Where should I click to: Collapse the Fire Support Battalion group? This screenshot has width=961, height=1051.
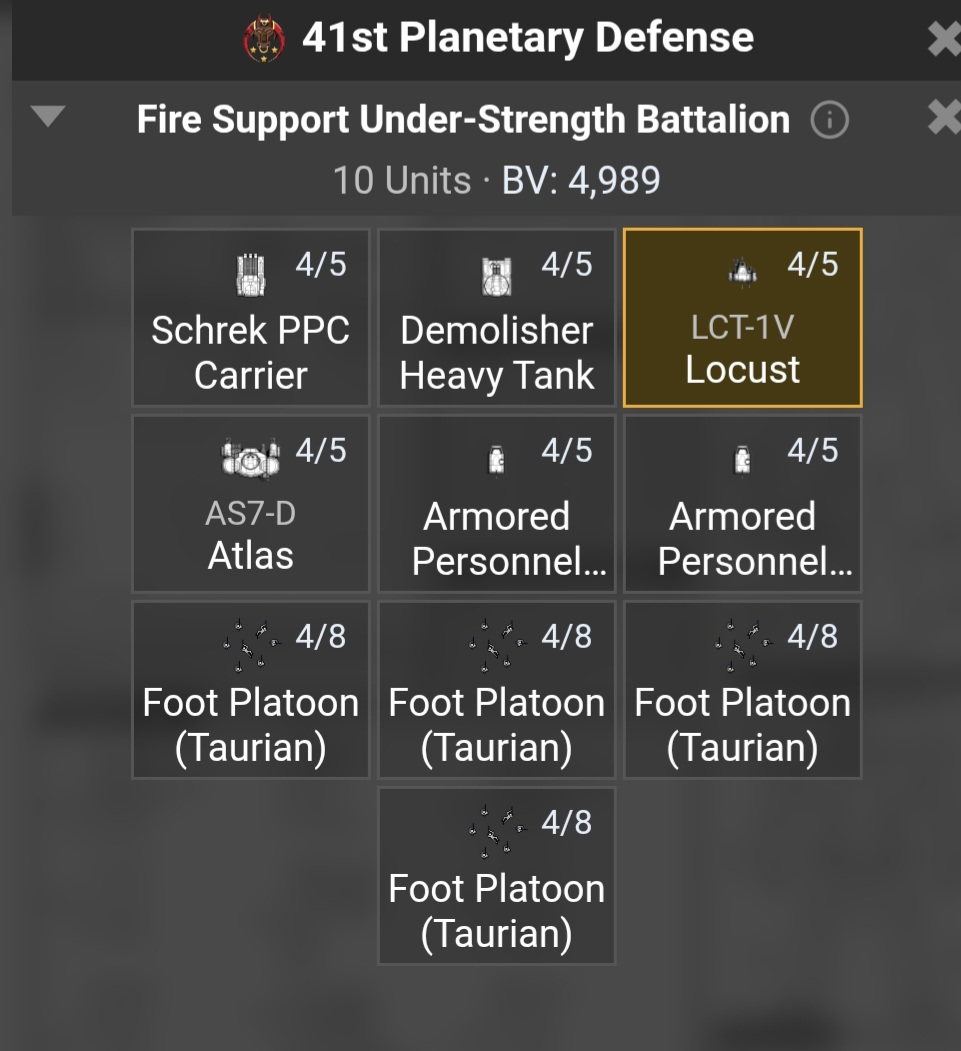(x=47, y=118)
